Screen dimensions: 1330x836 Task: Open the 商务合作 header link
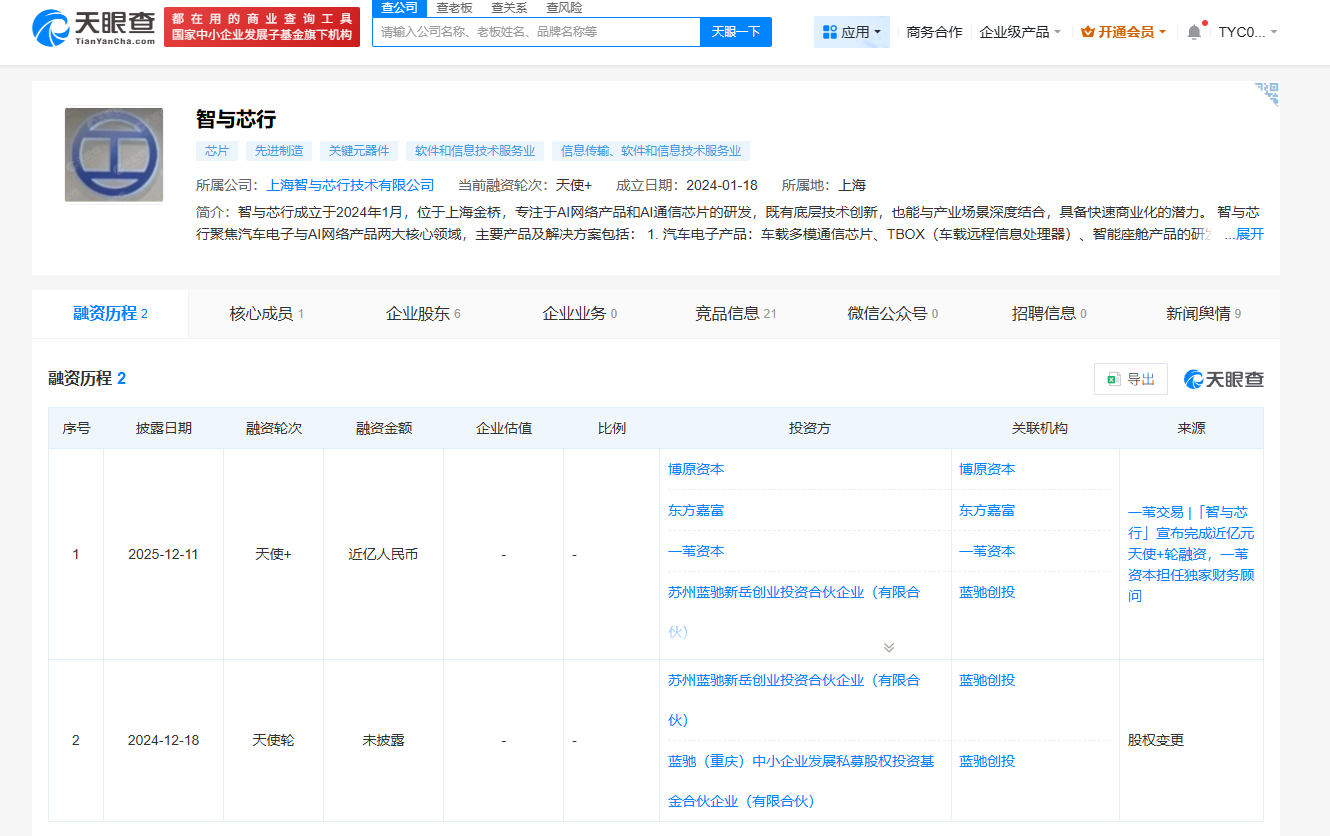934,32
